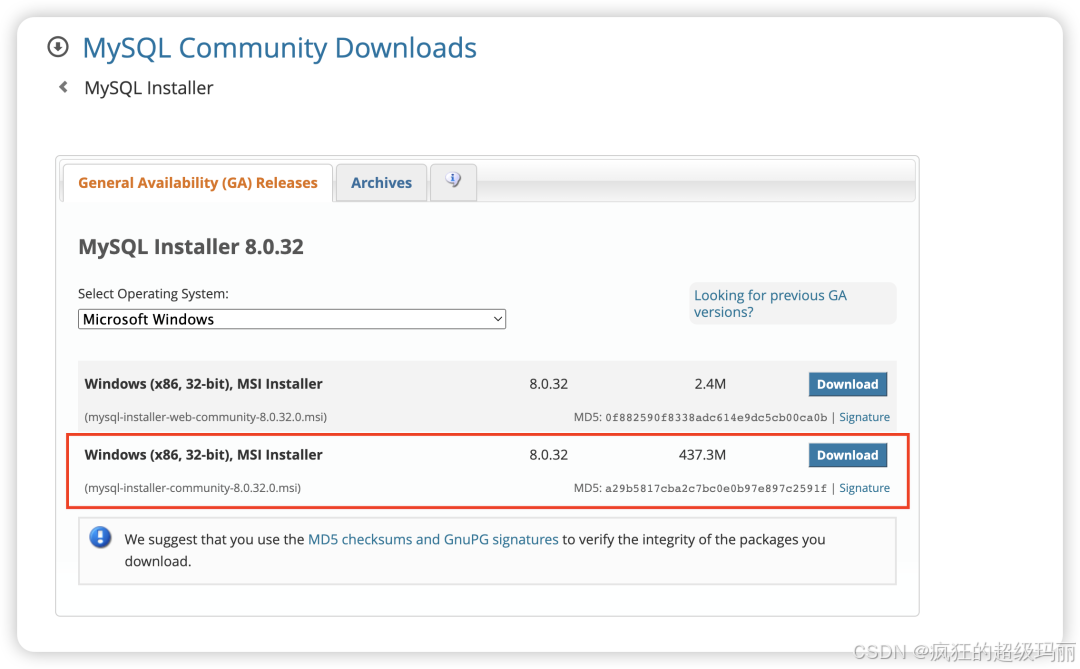1080x669 pixels.
Task: Click version 8.0.32 in the 2.4M row
Action: (548, 384)
